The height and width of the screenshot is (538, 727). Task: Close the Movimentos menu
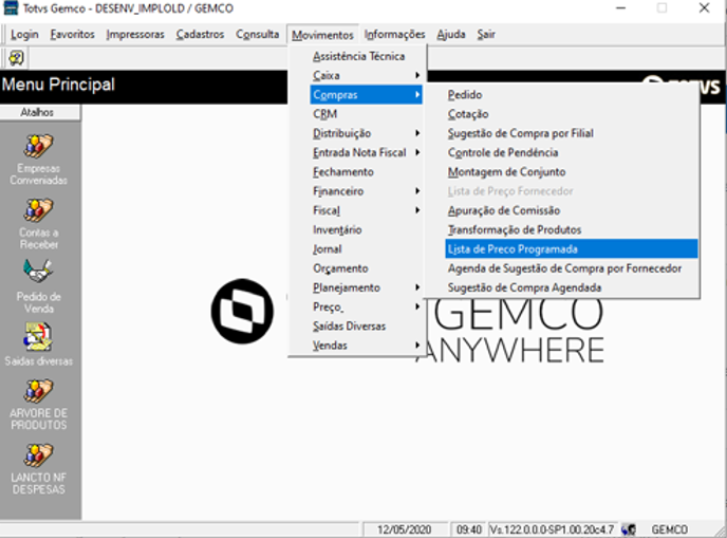[x=323, y=34]
